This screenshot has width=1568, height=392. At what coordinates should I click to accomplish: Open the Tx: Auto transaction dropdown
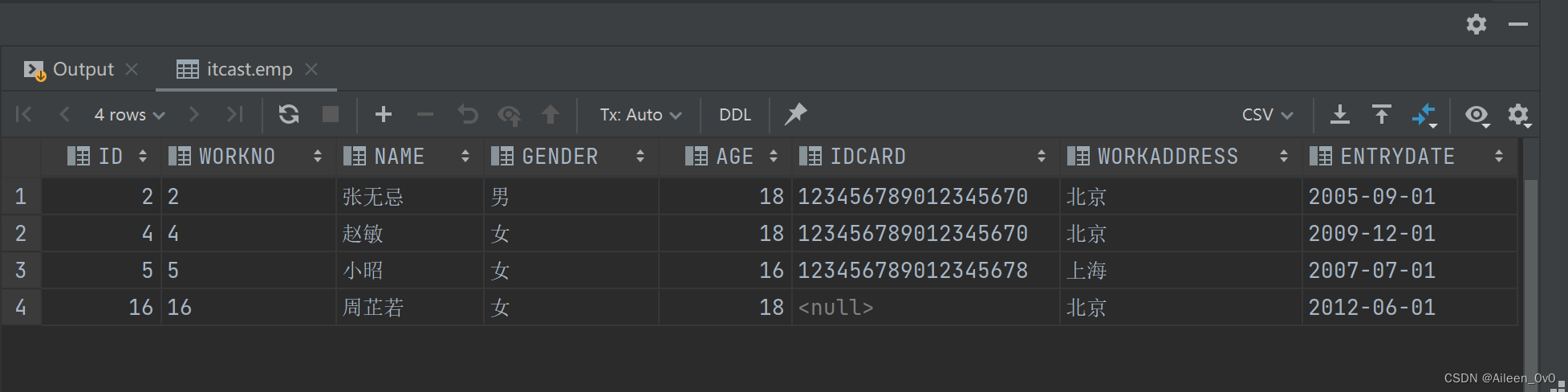(x=640, y=115)
